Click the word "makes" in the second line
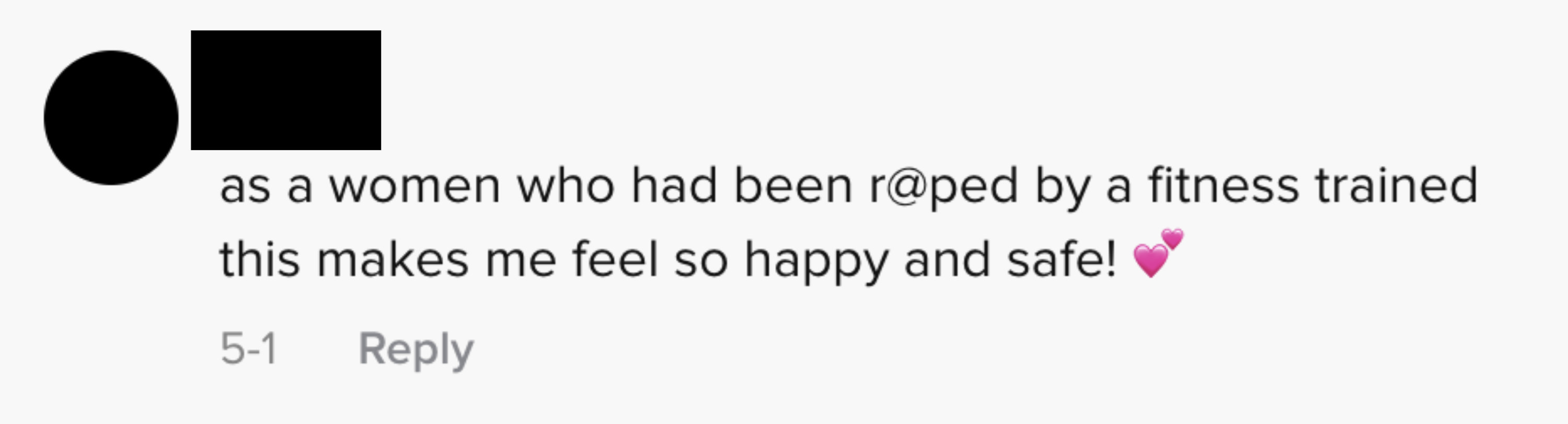The height and width of the screenshot is (424, 1568). pos(393,259)
